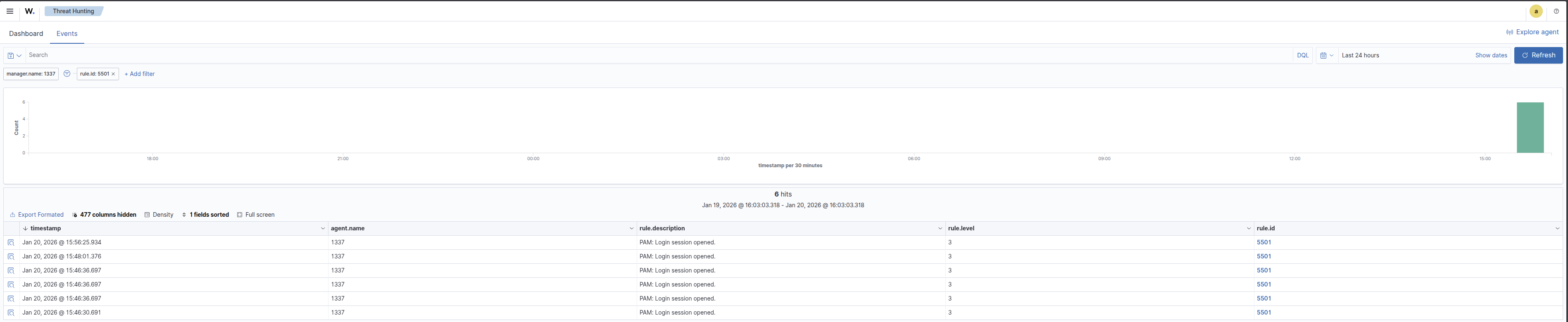Open Explore agent
The image size is (1568, 322).
[x=1532, y=32]
